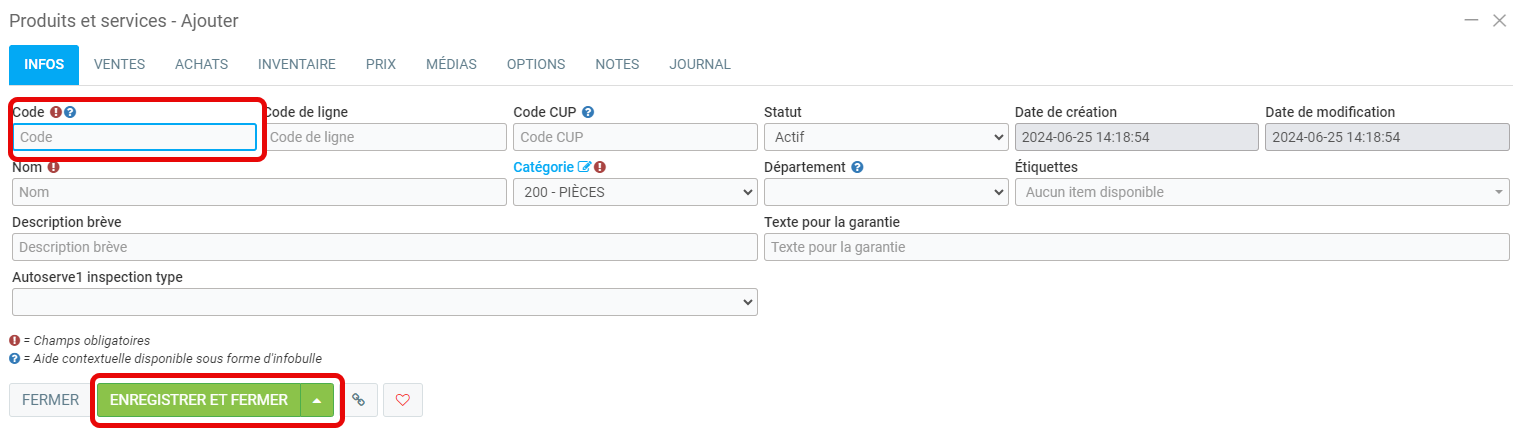
Task: Click the help icon next to Code label
Action: (x=70, y=112)
